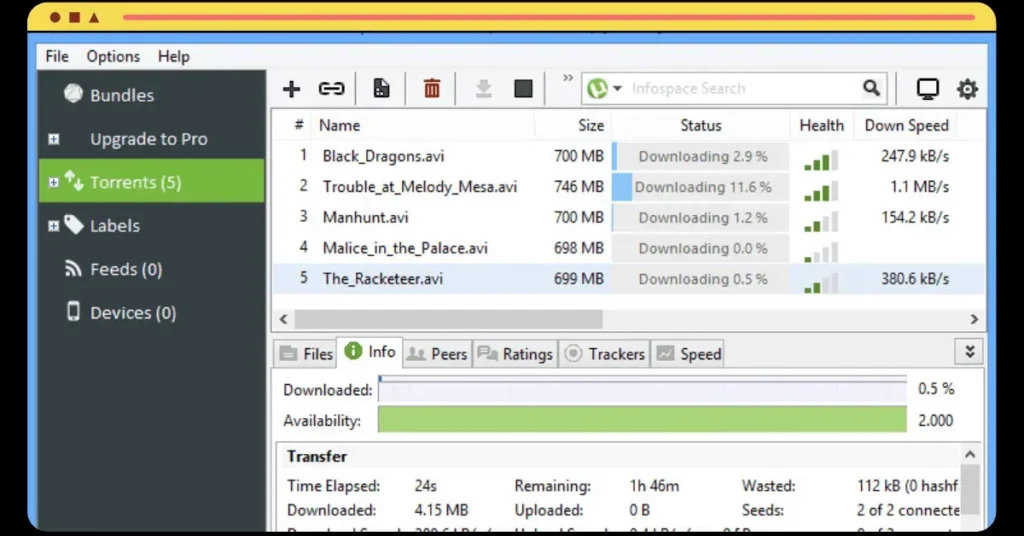Click the Transfer section scroll up arrow

[970, 454]
